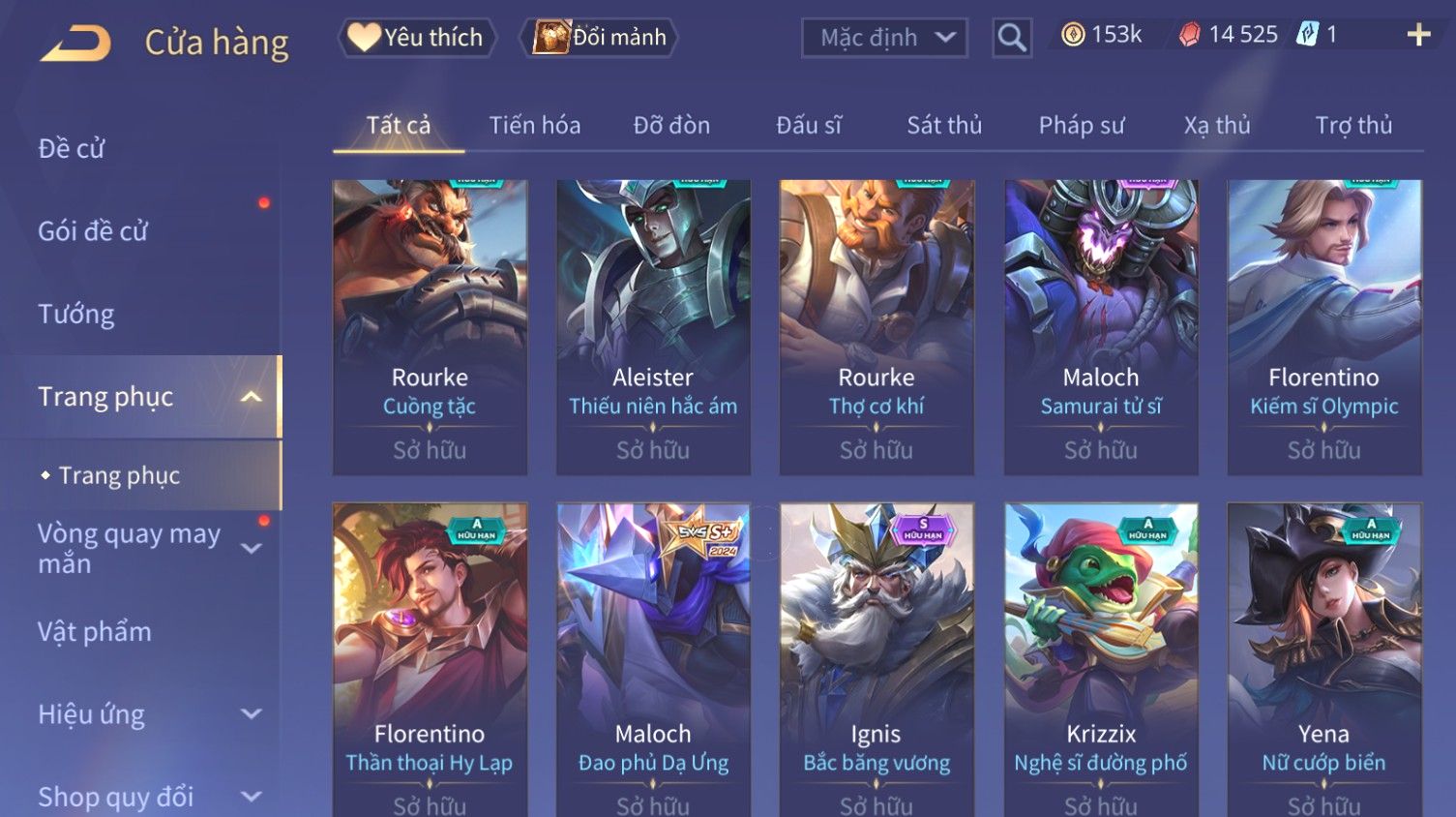
Task: Open the Mặc định sort dropdown
Action: tap(884, 38)
